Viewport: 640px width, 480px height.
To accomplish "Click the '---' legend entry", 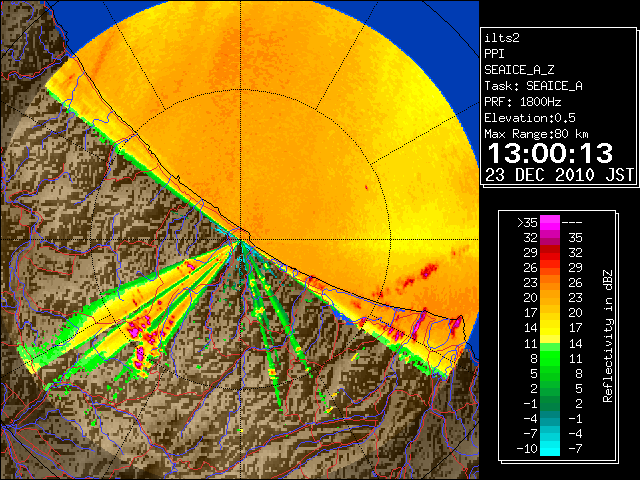I will click(572, 223).
